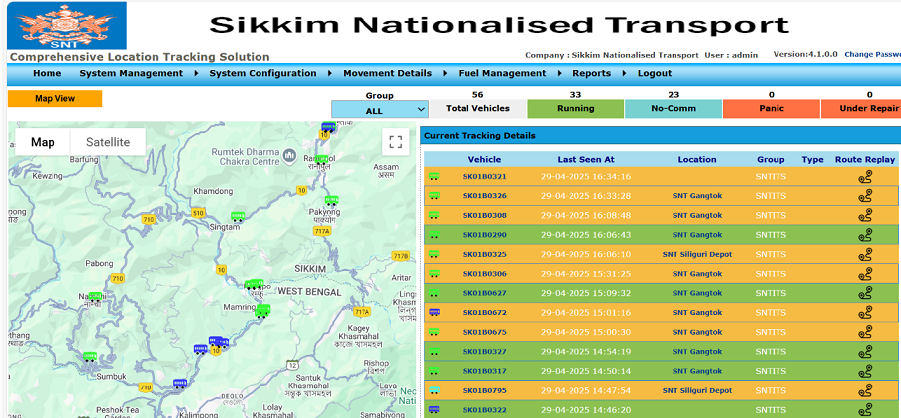Open route replay for SK01B0627
This screenshot has height=418, width=901.
[x=865, y=293]
